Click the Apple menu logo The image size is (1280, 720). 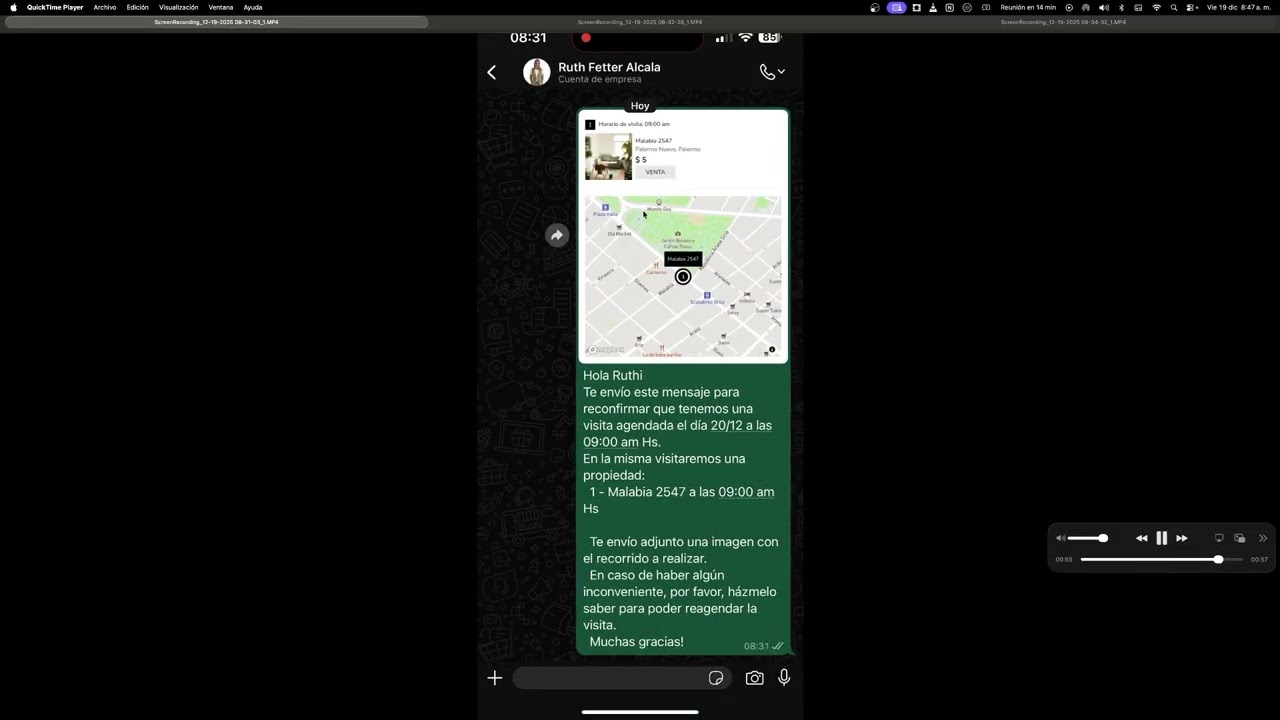point(13,7)
